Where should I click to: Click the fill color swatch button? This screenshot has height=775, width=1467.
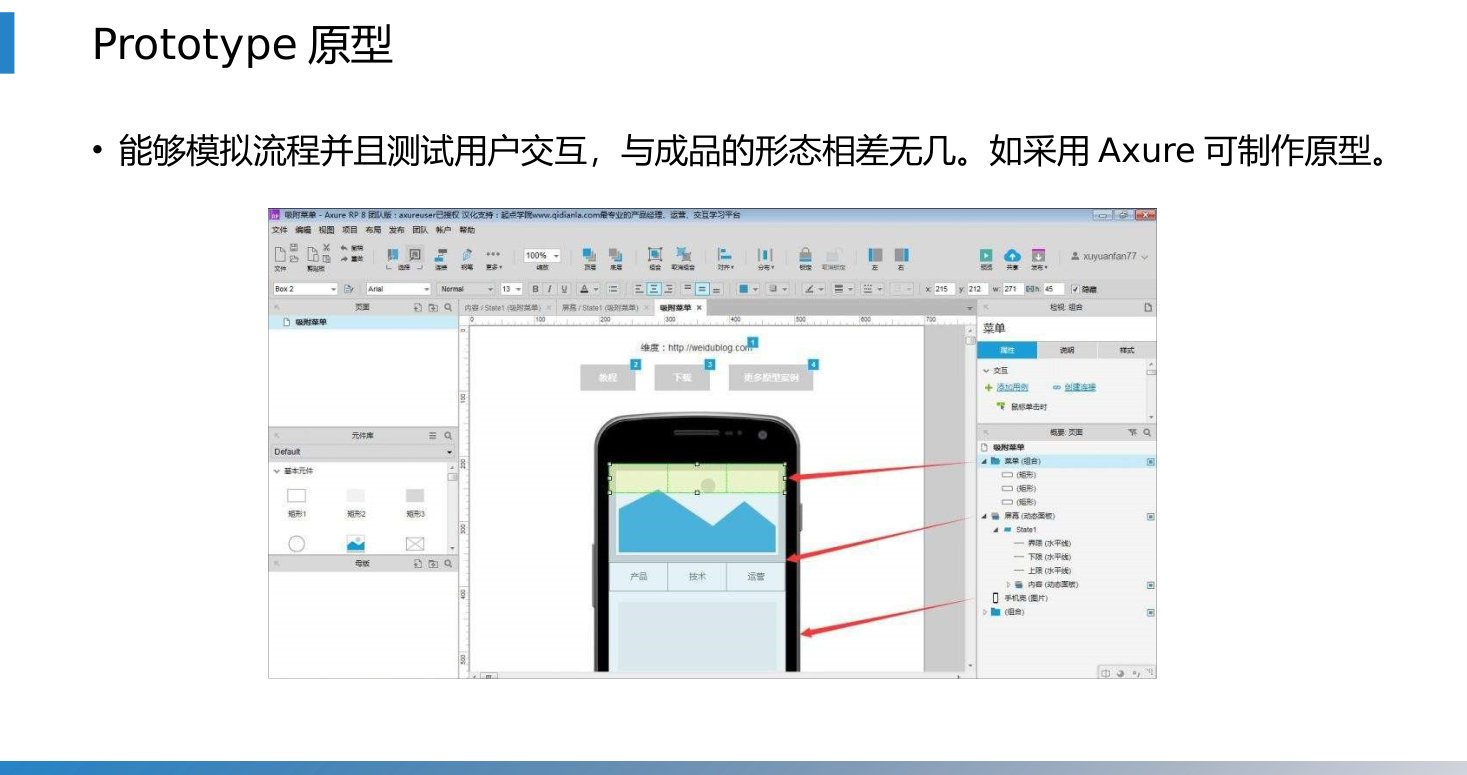point(744,289)
